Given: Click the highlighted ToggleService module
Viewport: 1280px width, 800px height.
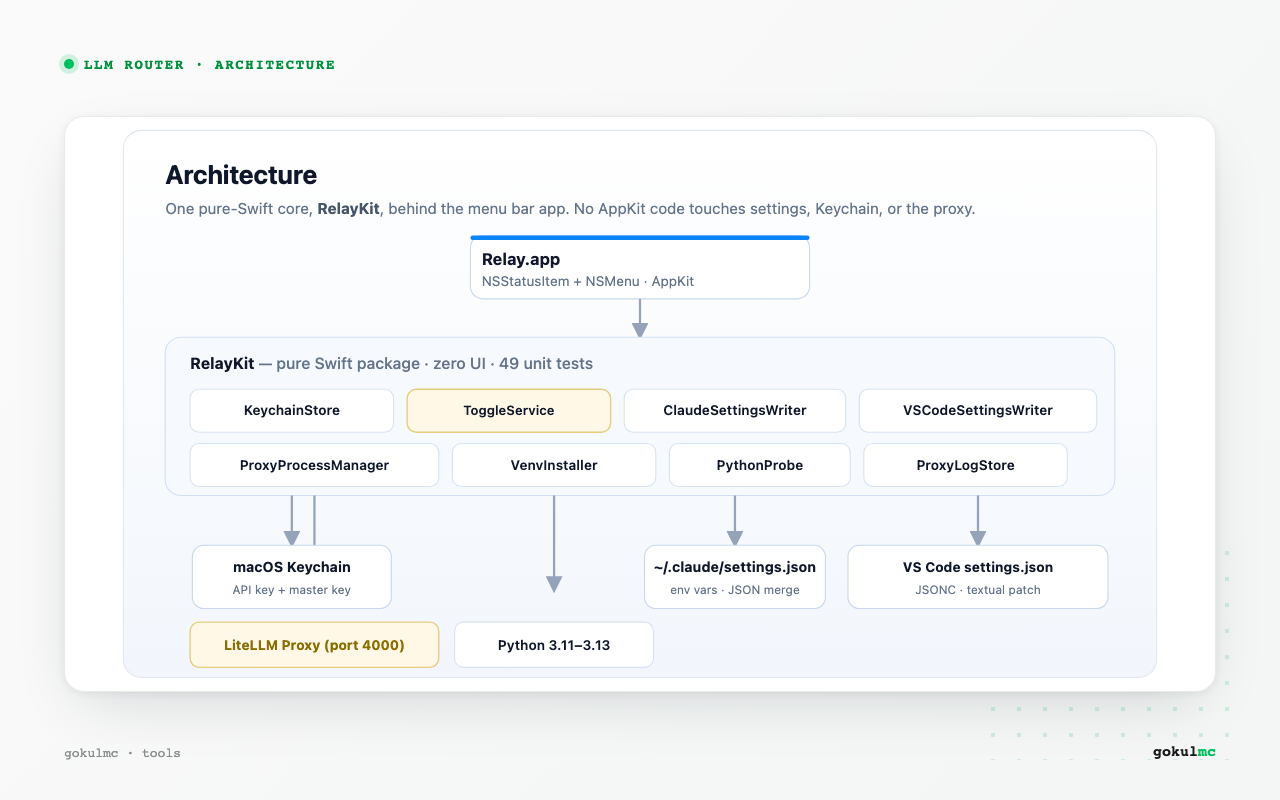Looking at the screenshot, I should 509,410.
